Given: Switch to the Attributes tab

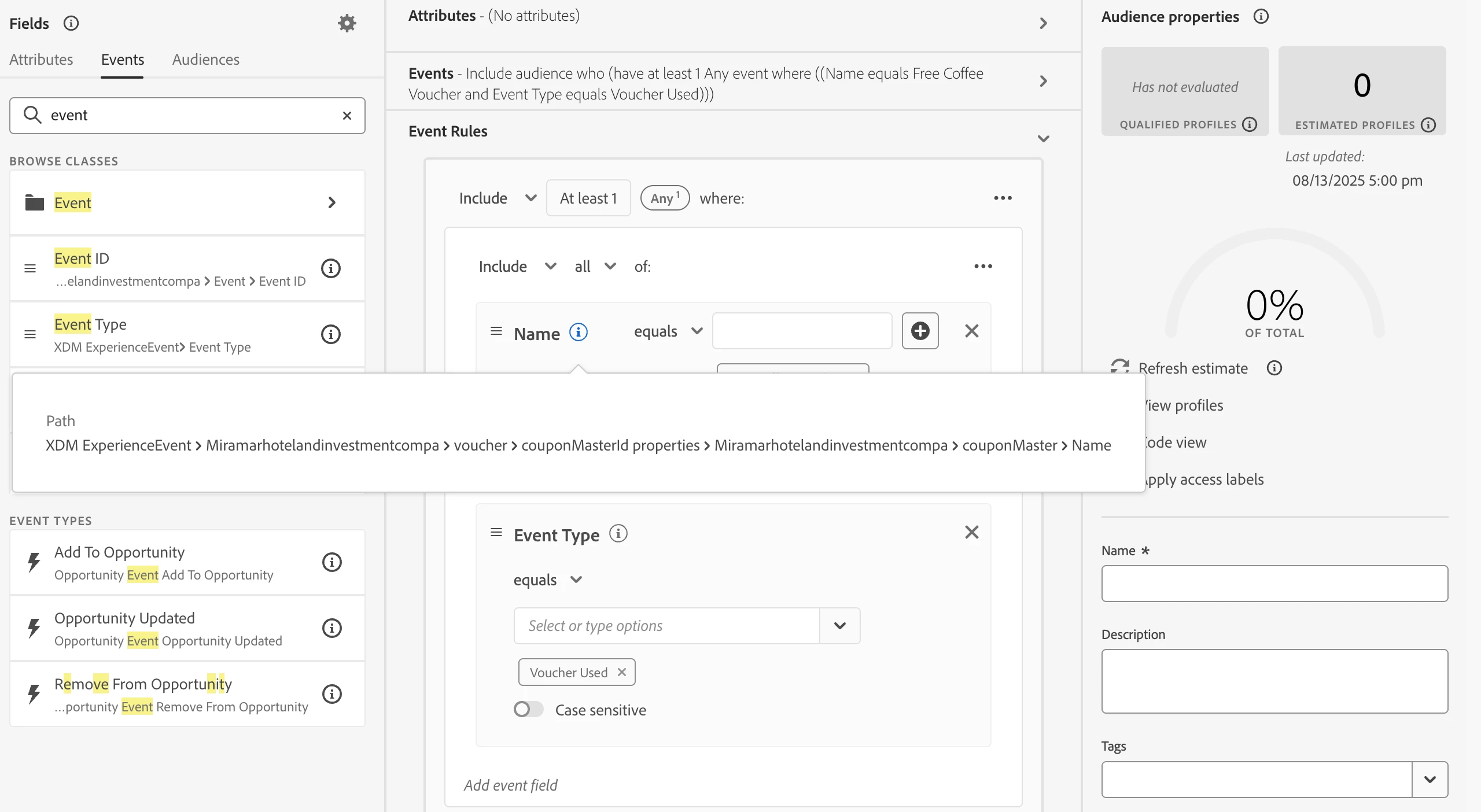Looking at the screenshot, I should coord(41,60).
